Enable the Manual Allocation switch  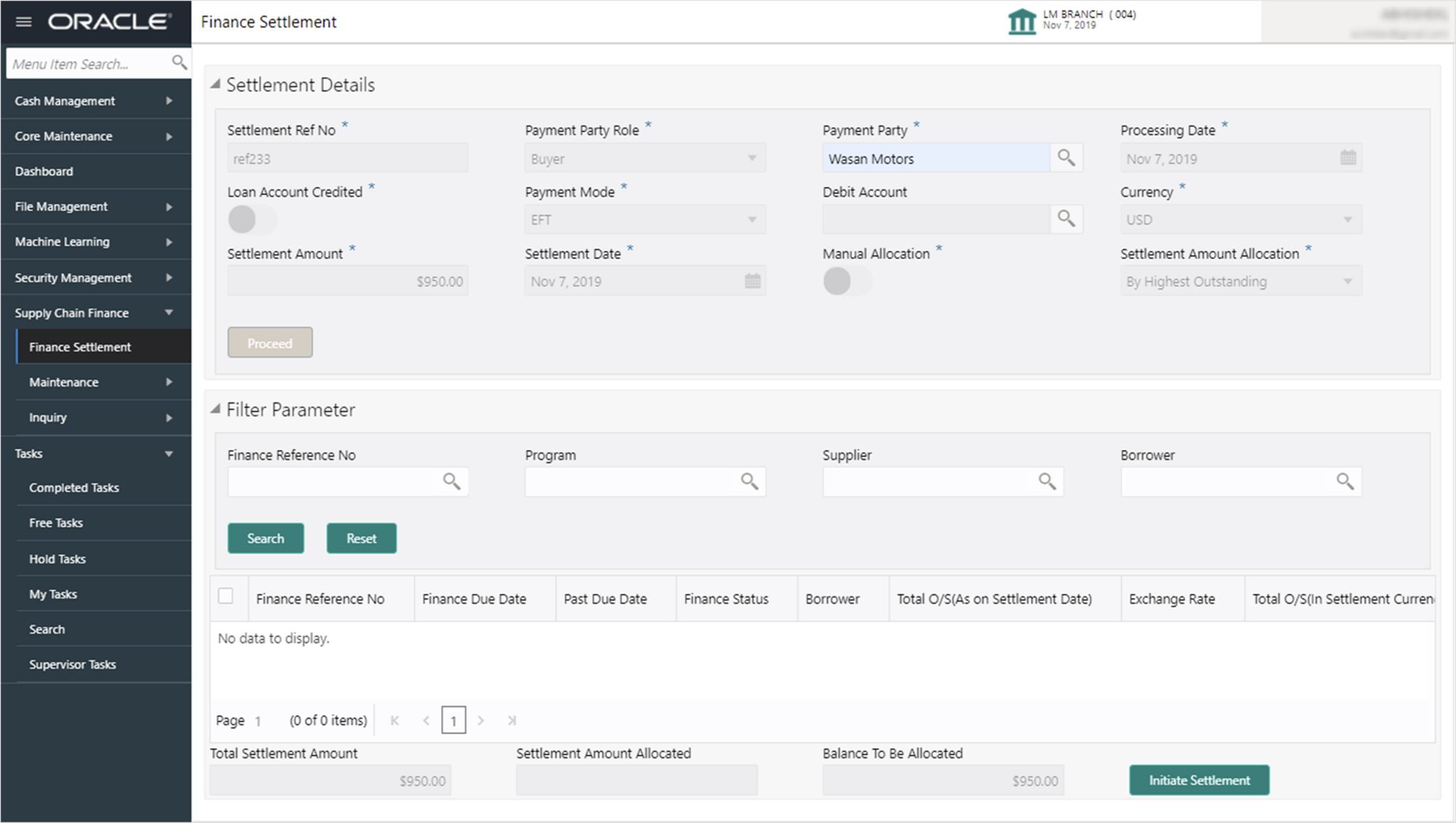point(847,281)
